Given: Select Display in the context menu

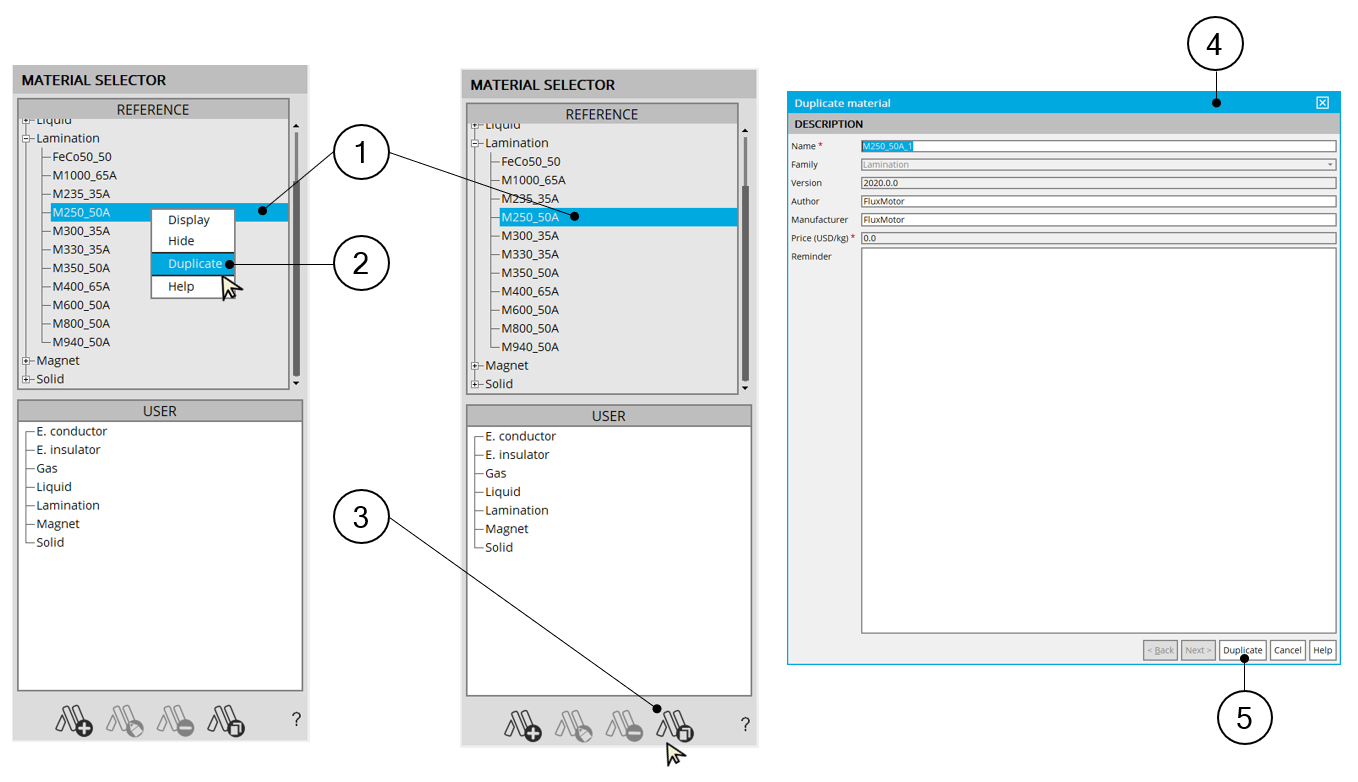Looking at the screenshot, I should click(x=189, y=220).
